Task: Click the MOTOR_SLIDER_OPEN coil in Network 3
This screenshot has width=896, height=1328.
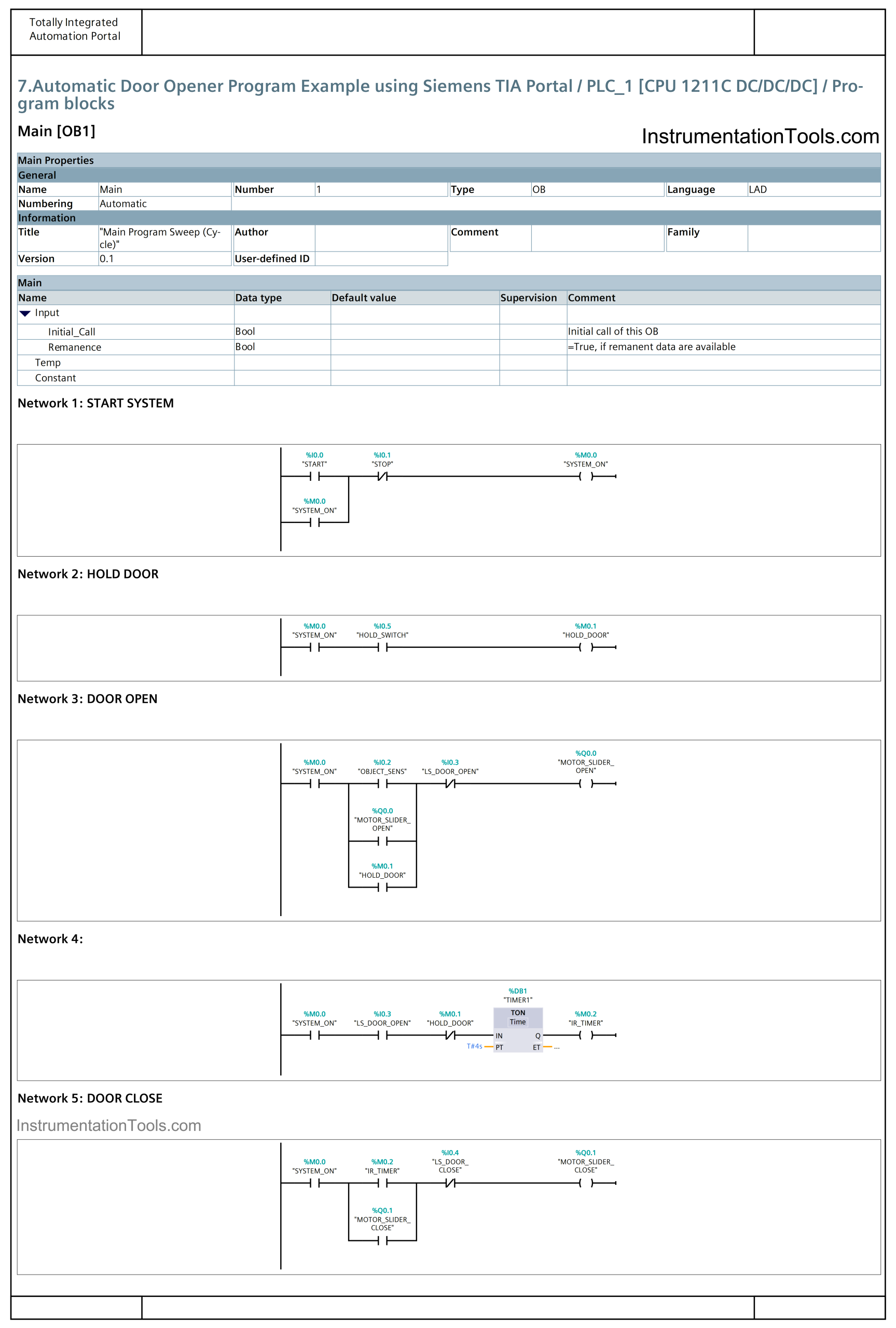Action: tap(586, 784)
